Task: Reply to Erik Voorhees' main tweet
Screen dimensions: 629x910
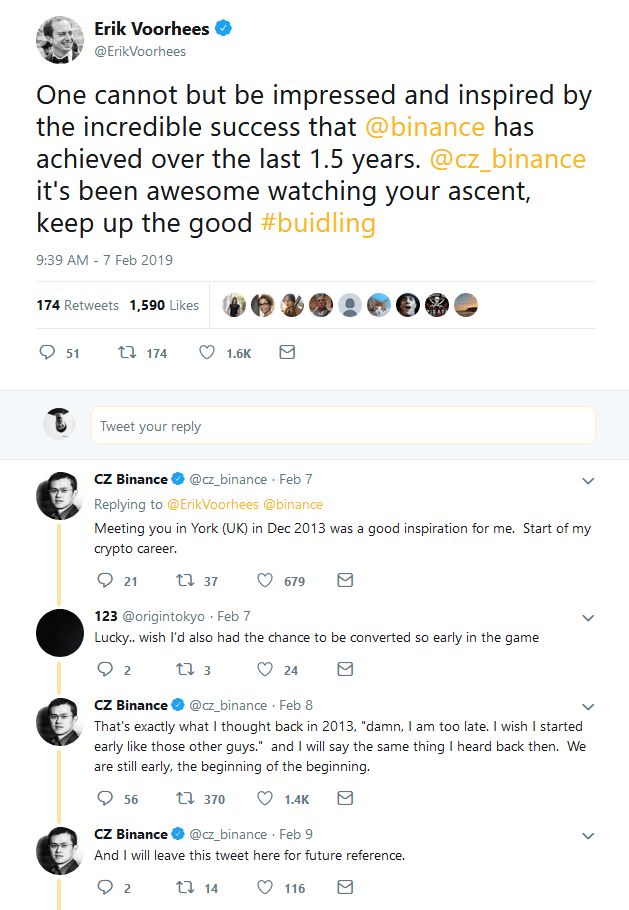Action: tap(47, 353)
